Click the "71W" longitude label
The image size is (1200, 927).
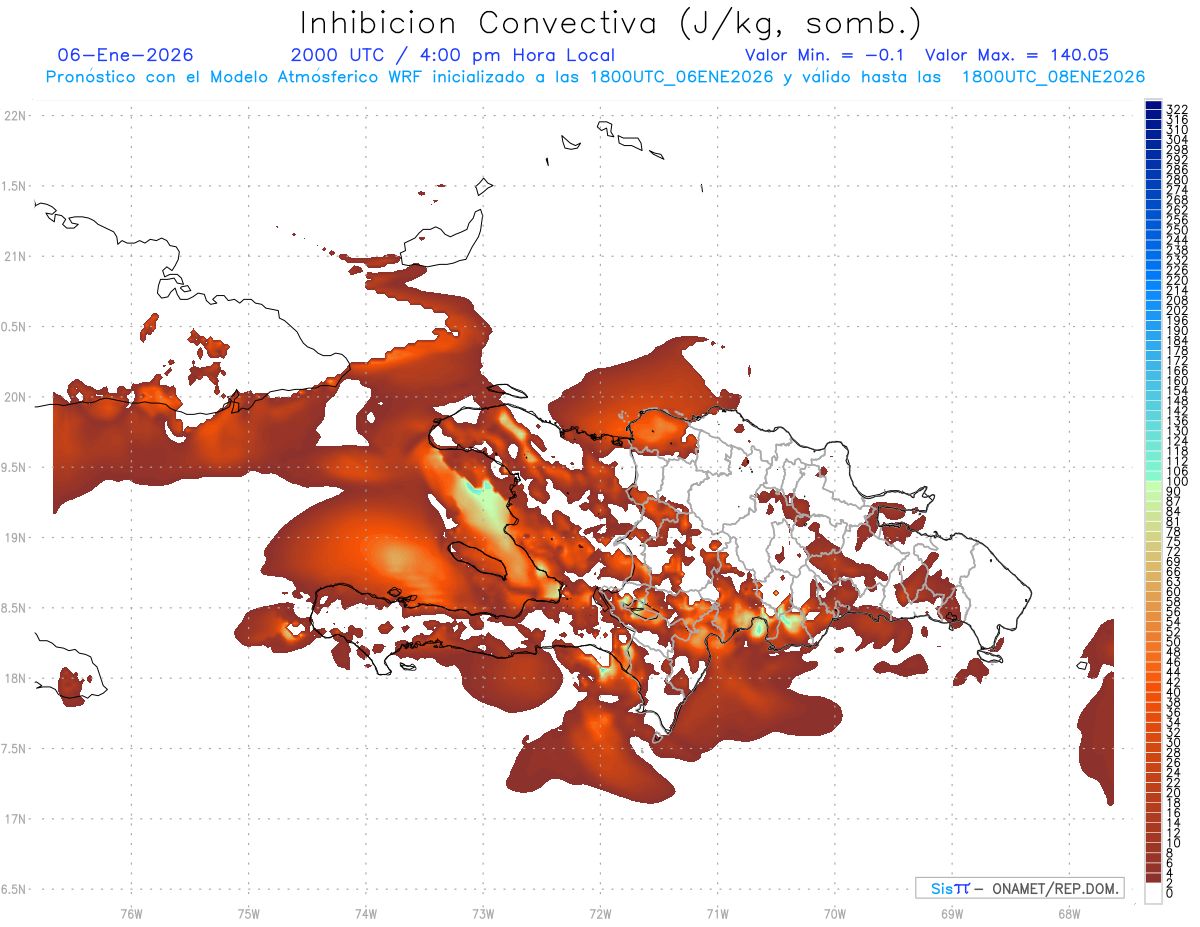point(717,913)
